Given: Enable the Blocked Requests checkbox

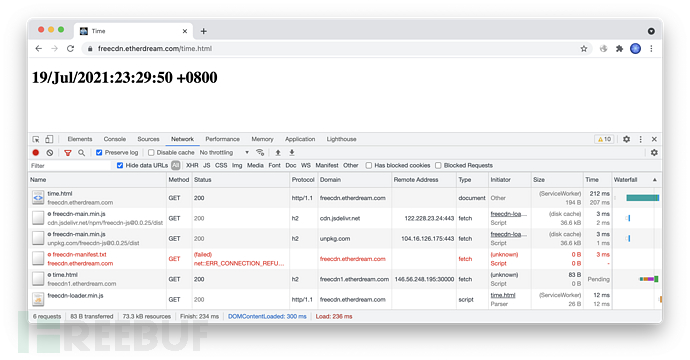Looking at the screenshot, I should [438, 165].
